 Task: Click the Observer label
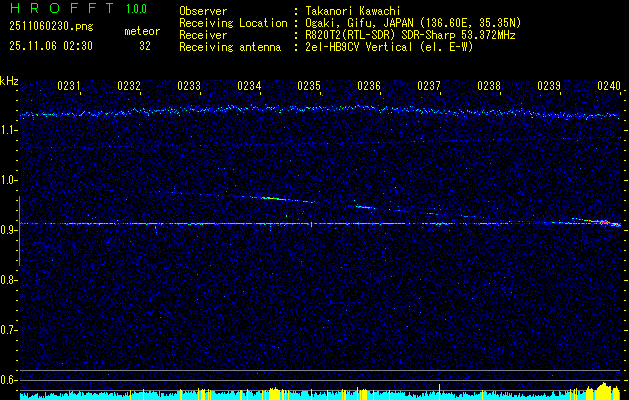(203, 11)
